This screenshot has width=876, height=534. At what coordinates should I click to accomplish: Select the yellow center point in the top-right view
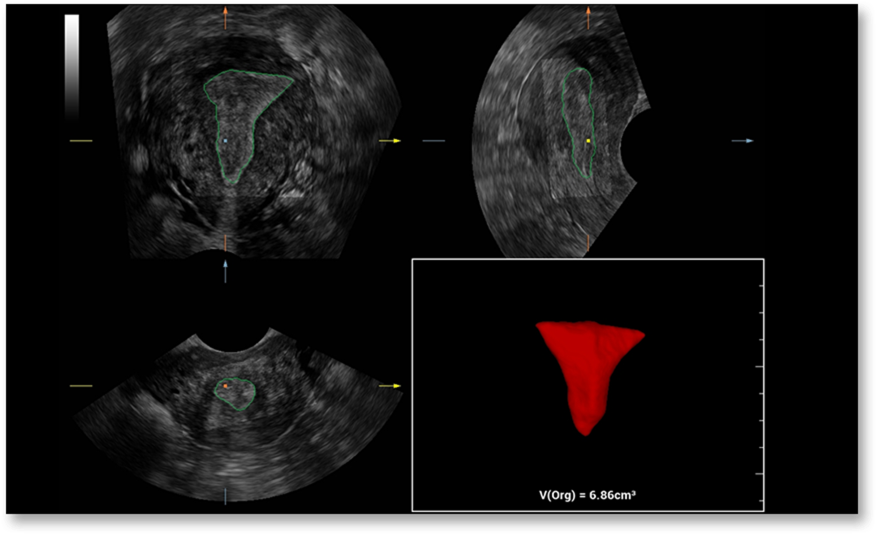tap(589, 142)
